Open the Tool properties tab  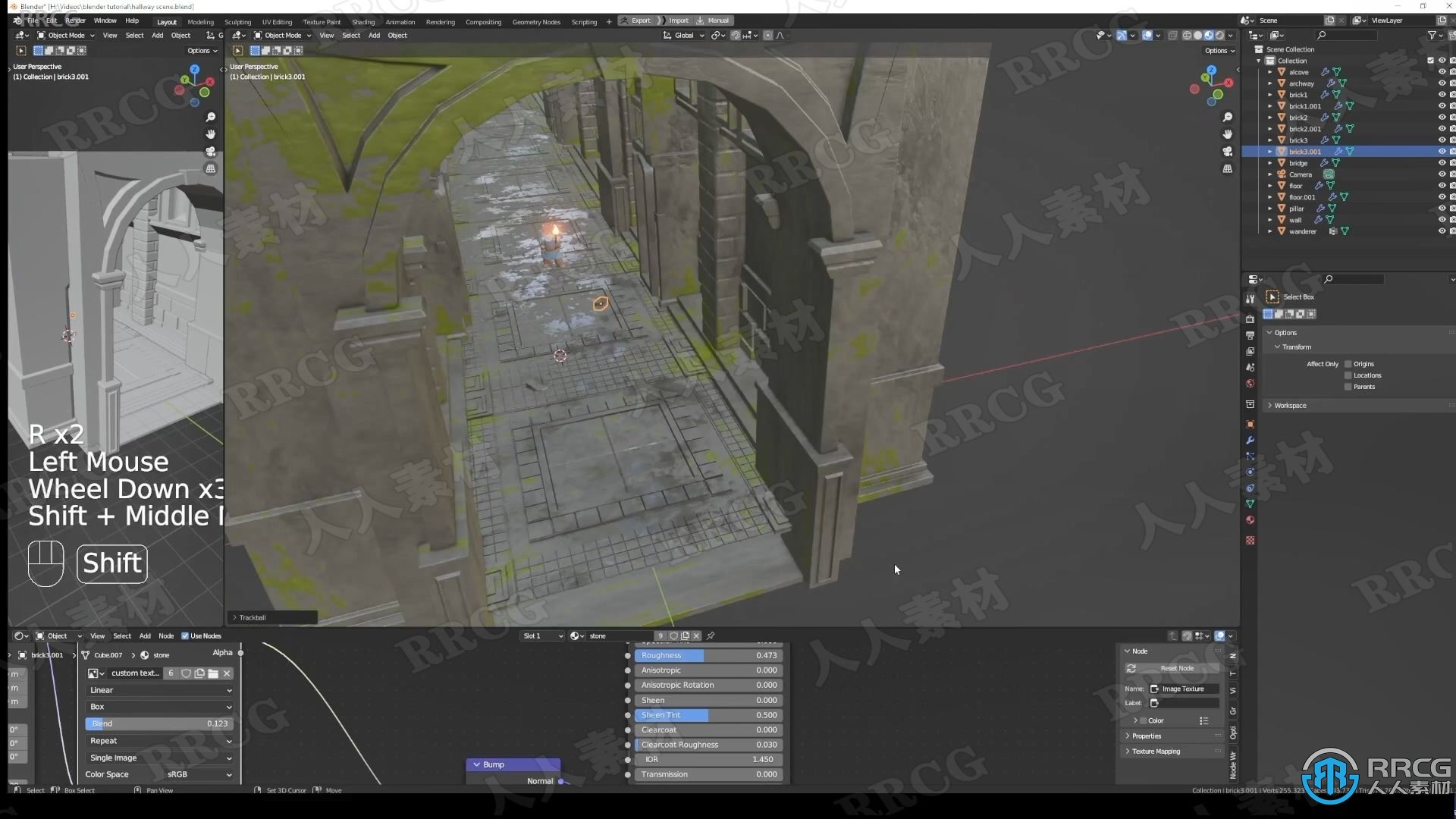point(1250,300)
